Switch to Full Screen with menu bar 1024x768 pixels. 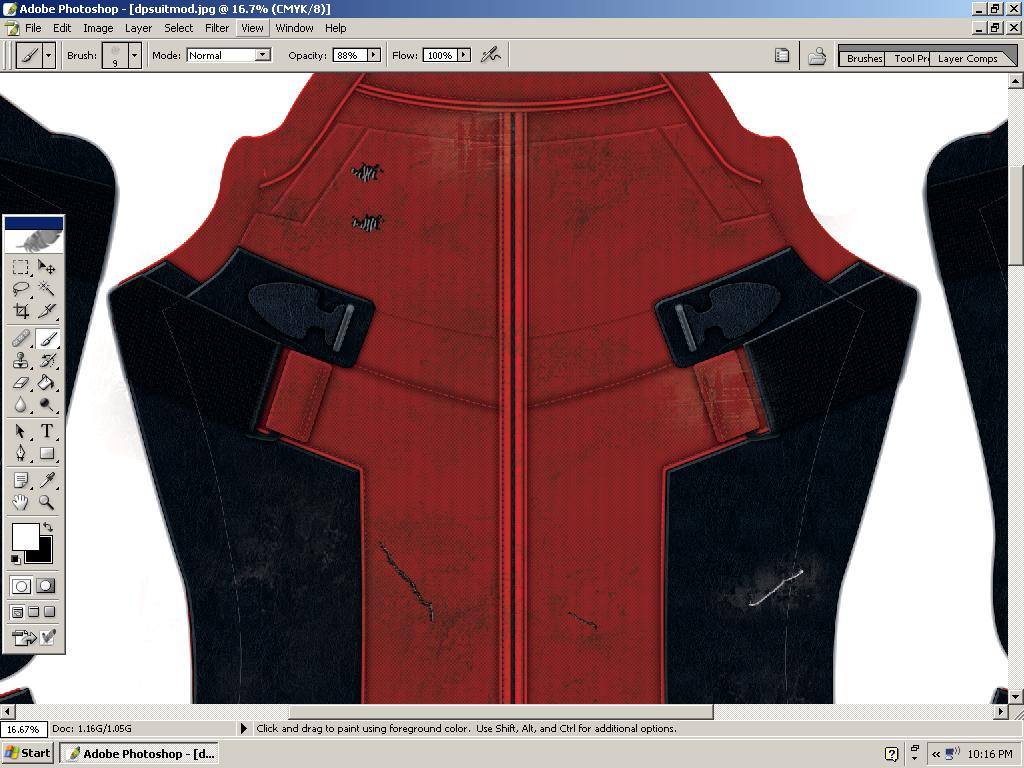(x=33, y=612)
